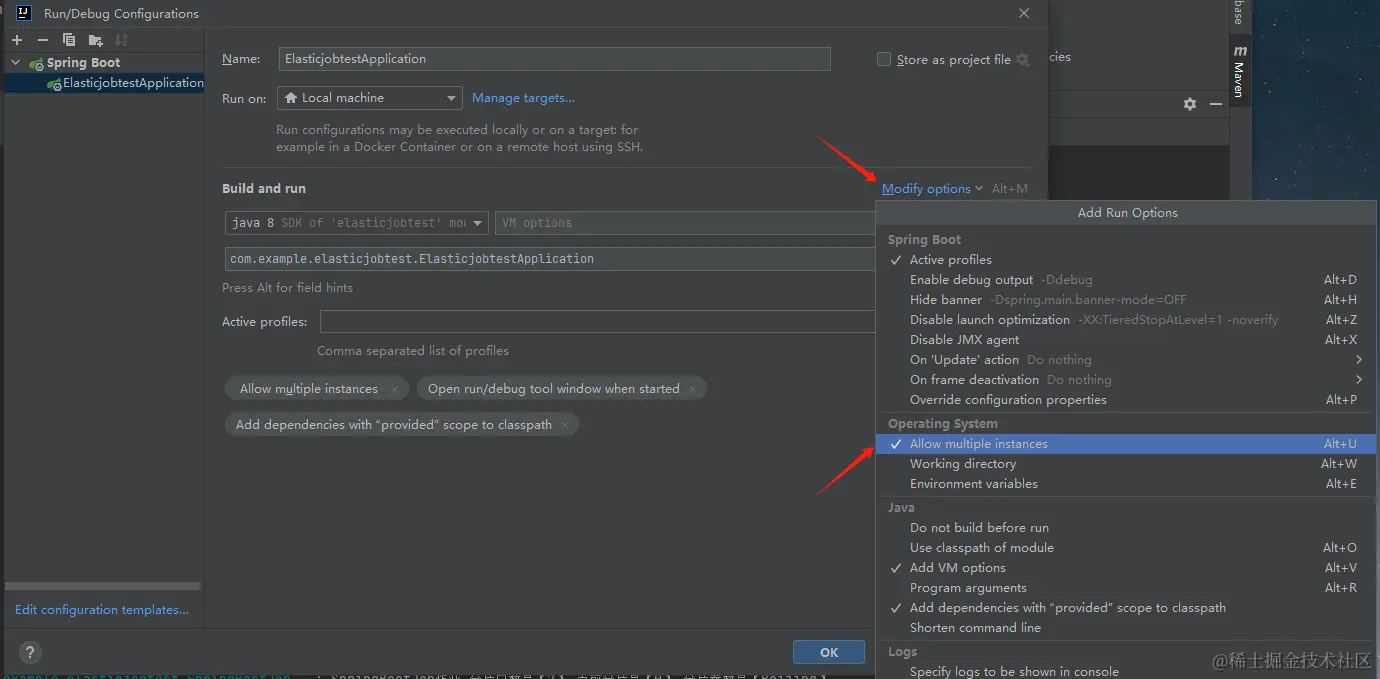This screenshot has width=1380, height=679.
Task: Click the 'Add Run Options' popup title
Action: 1127,213
